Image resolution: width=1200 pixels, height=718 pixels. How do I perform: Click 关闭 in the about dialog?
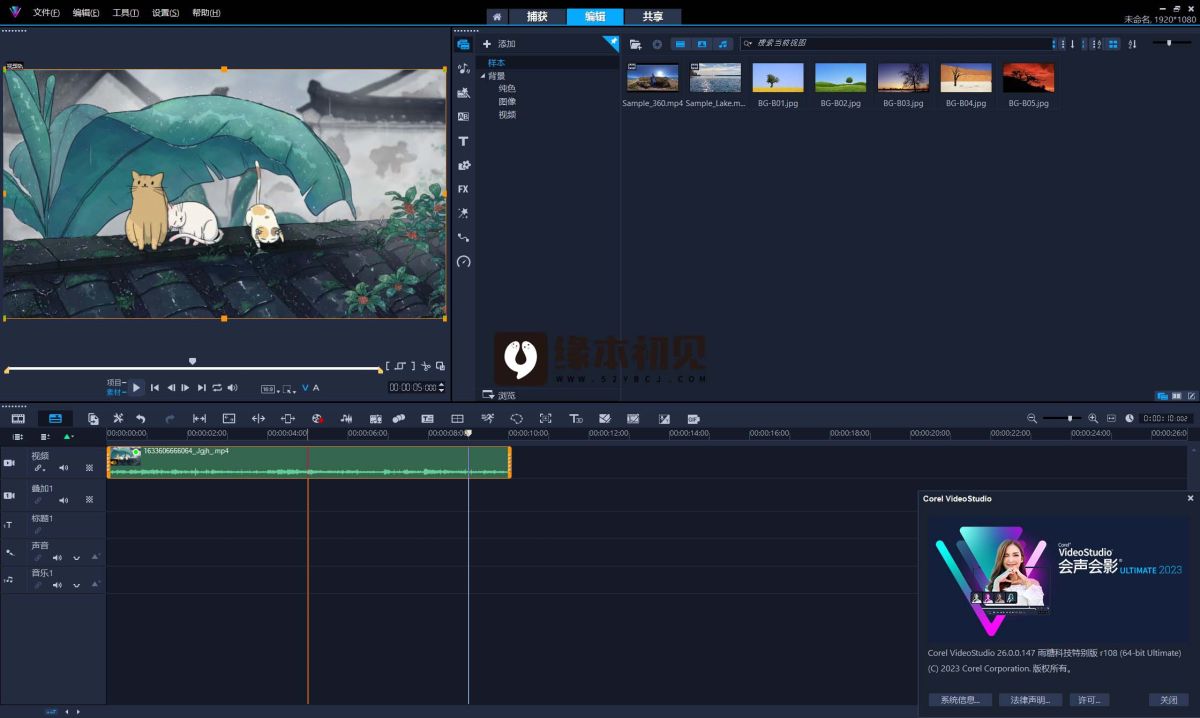coord(1169,700)
